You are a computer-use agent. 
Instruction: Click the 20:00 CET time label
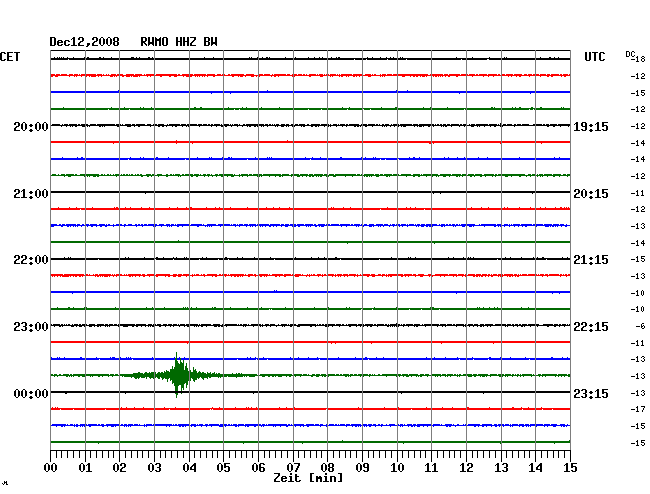coord(31,127)
